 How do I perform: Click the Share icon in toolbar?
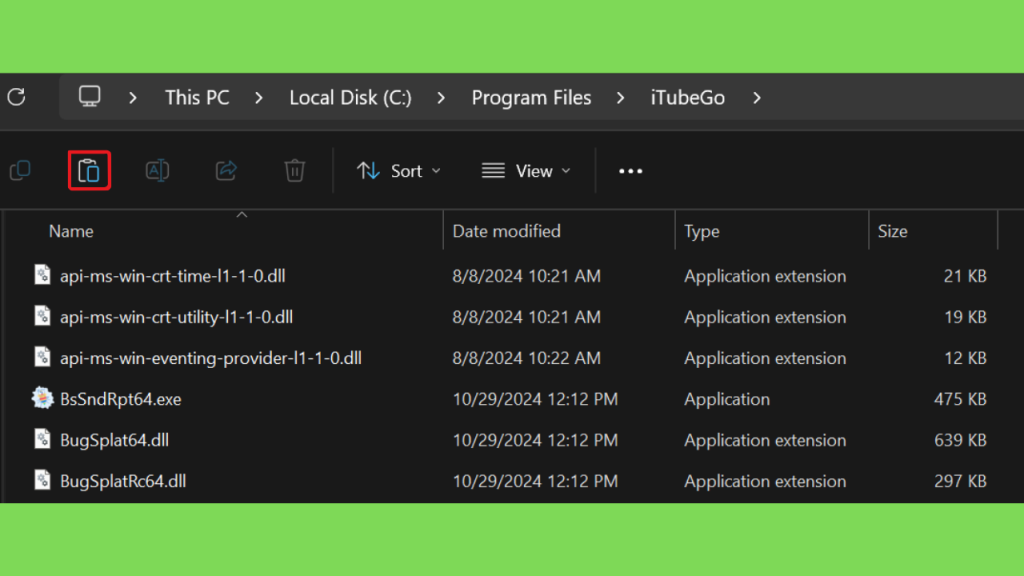[x=226, y=170]
